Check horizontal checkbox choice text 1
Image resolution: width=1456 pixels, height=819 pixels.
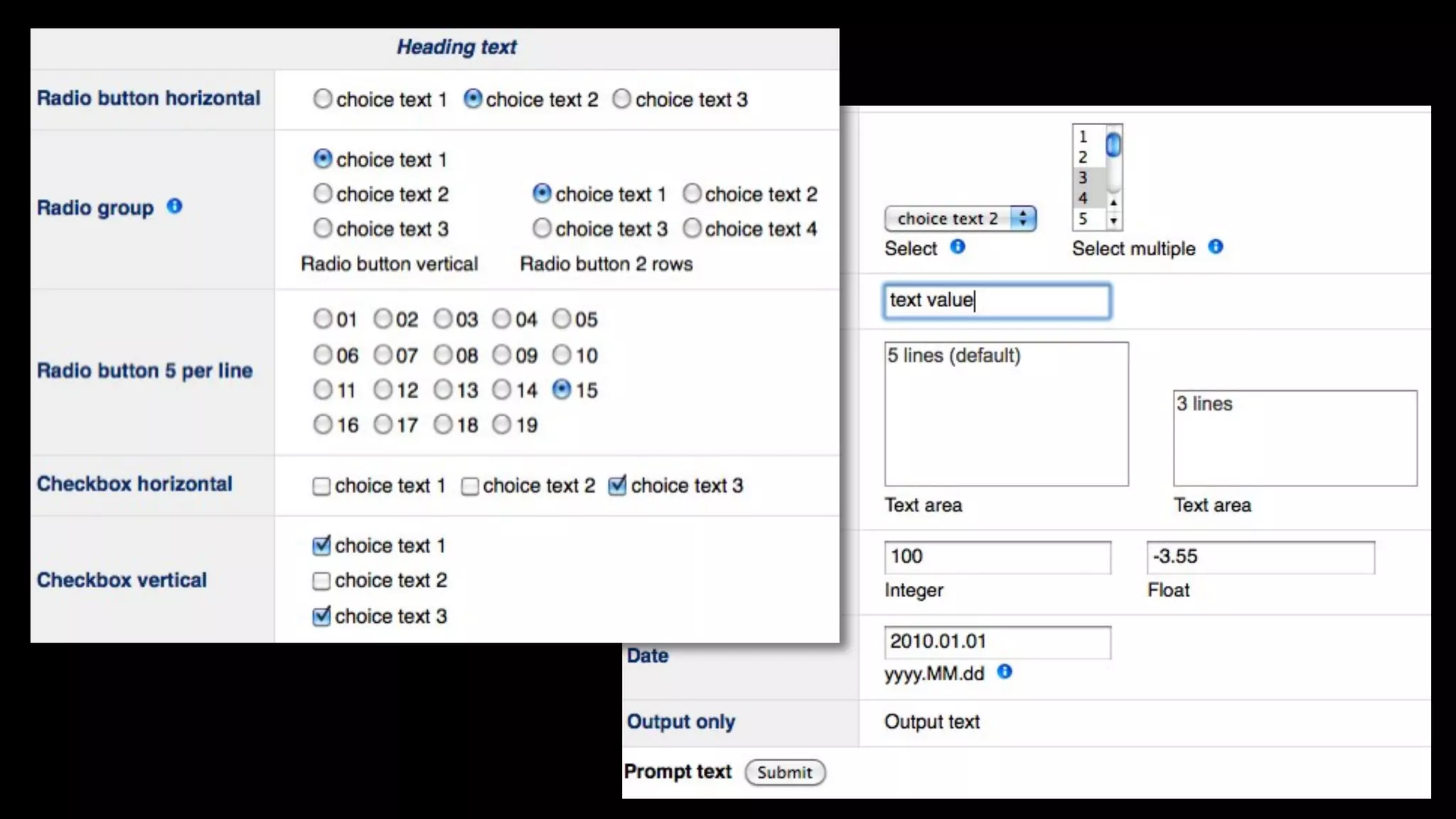tap(321, 486)
